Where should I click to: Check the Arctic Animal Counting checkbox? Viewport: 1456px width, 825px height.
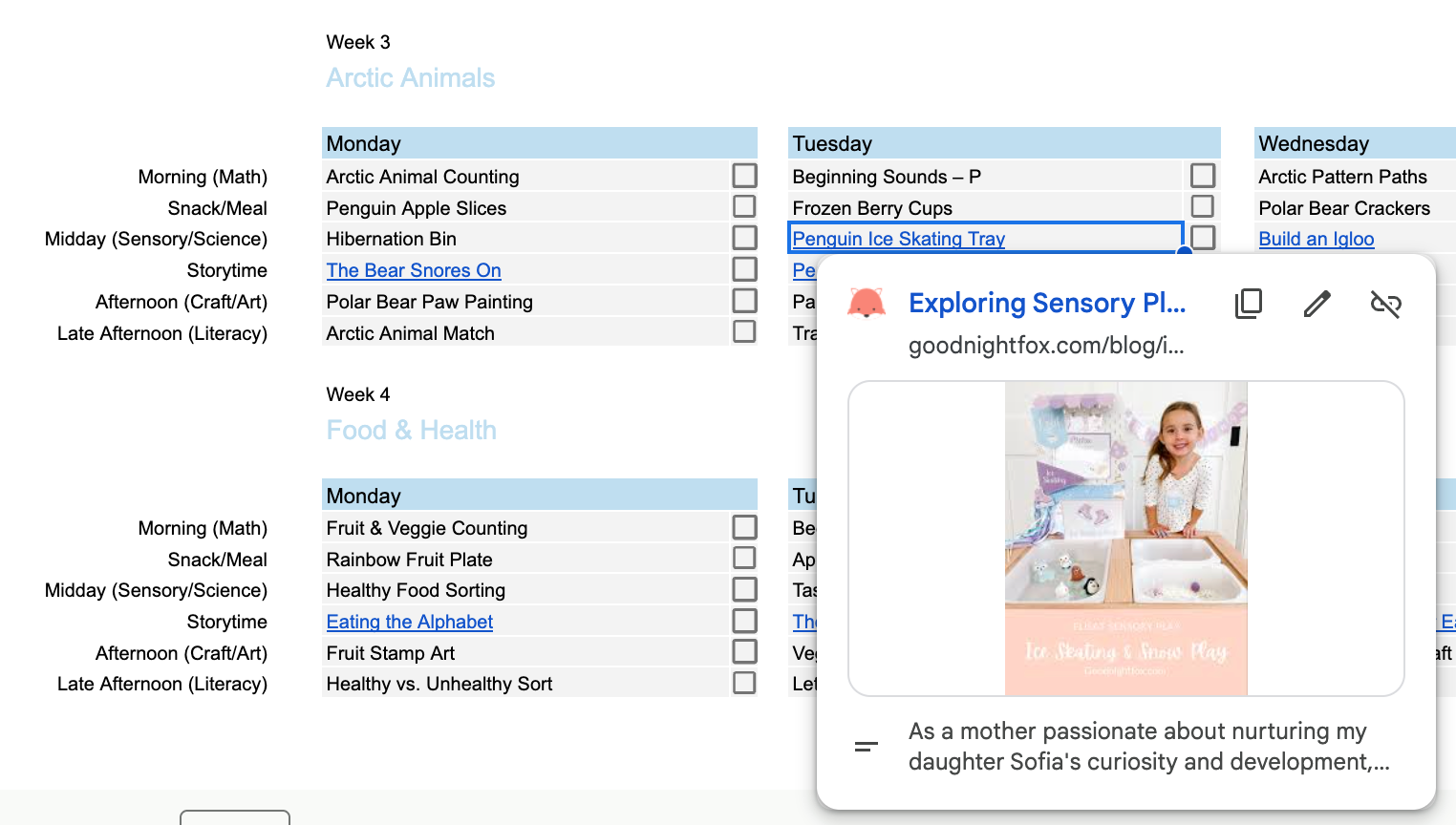click(744, 176)
